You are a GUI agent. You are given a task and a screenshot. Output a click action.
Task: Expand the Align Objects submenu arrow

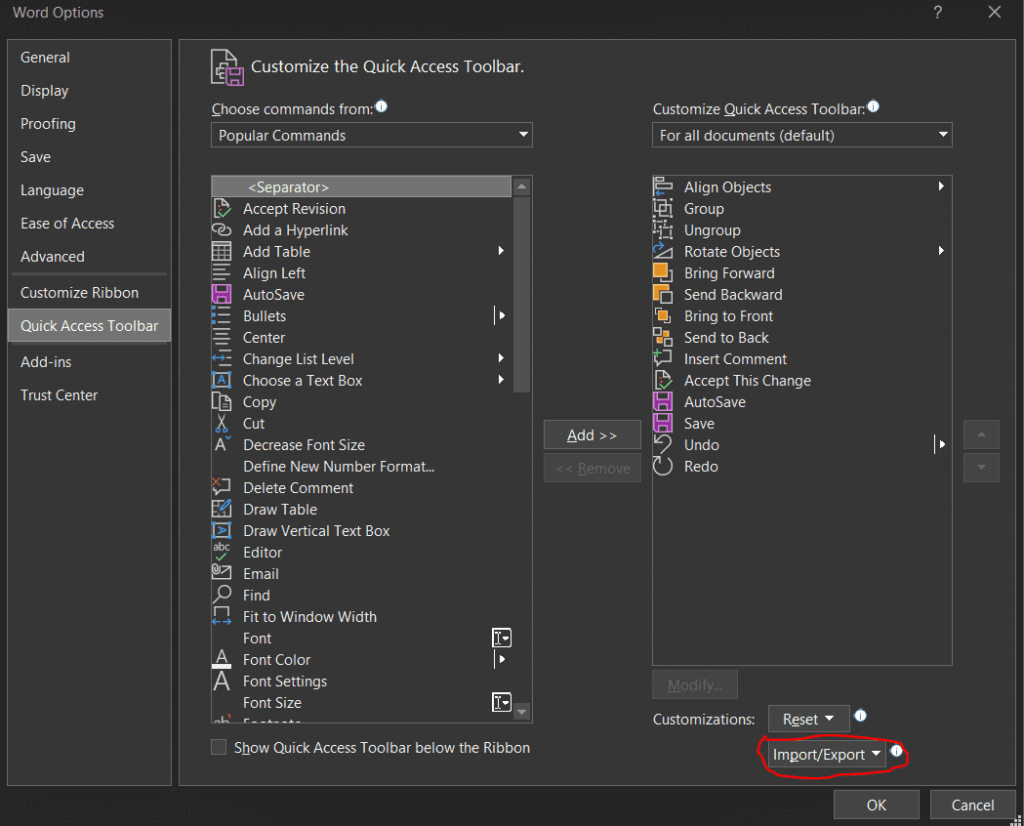tap(941, 186)
